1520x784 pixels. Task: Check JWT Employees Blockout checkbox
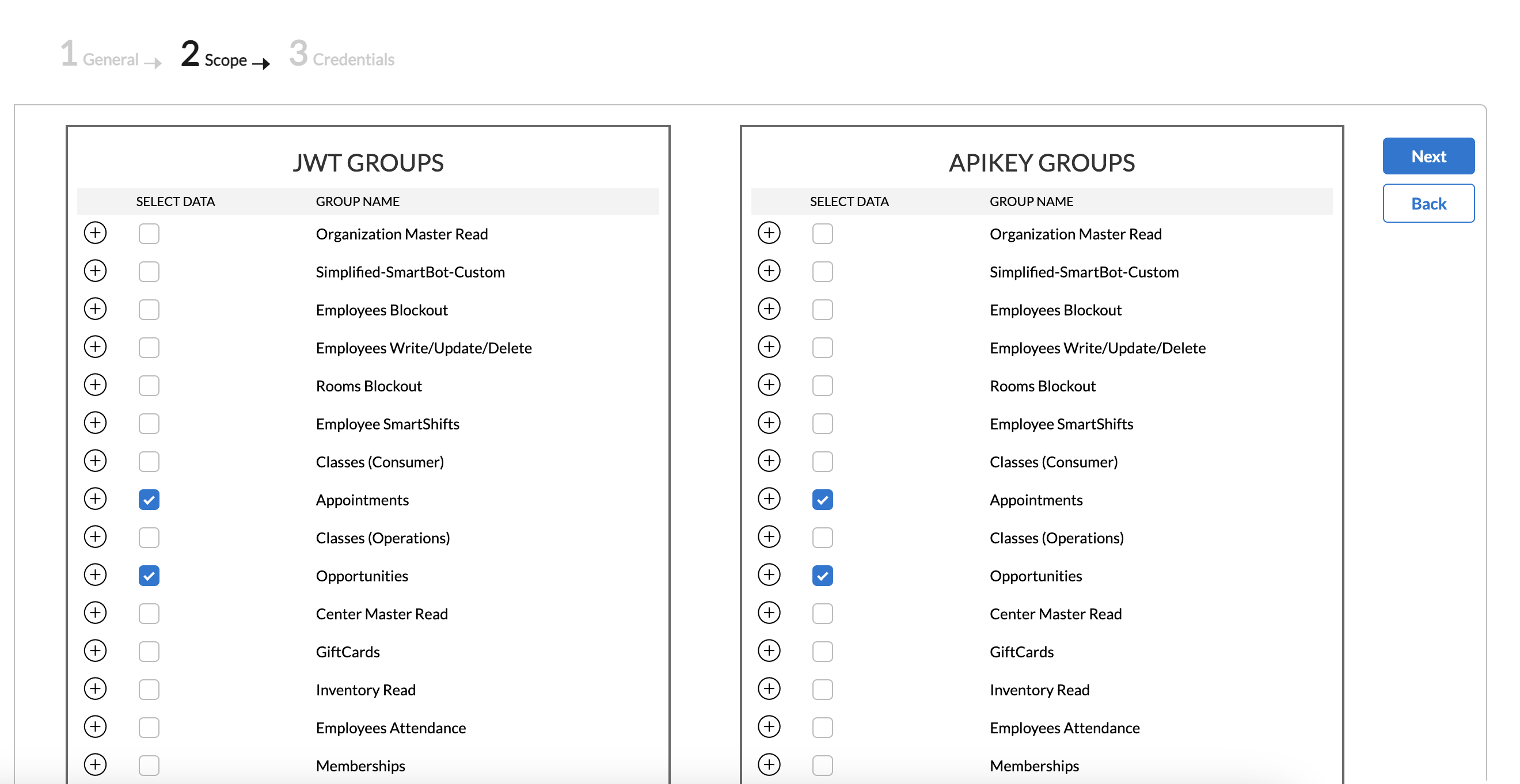tap(149, 310)
